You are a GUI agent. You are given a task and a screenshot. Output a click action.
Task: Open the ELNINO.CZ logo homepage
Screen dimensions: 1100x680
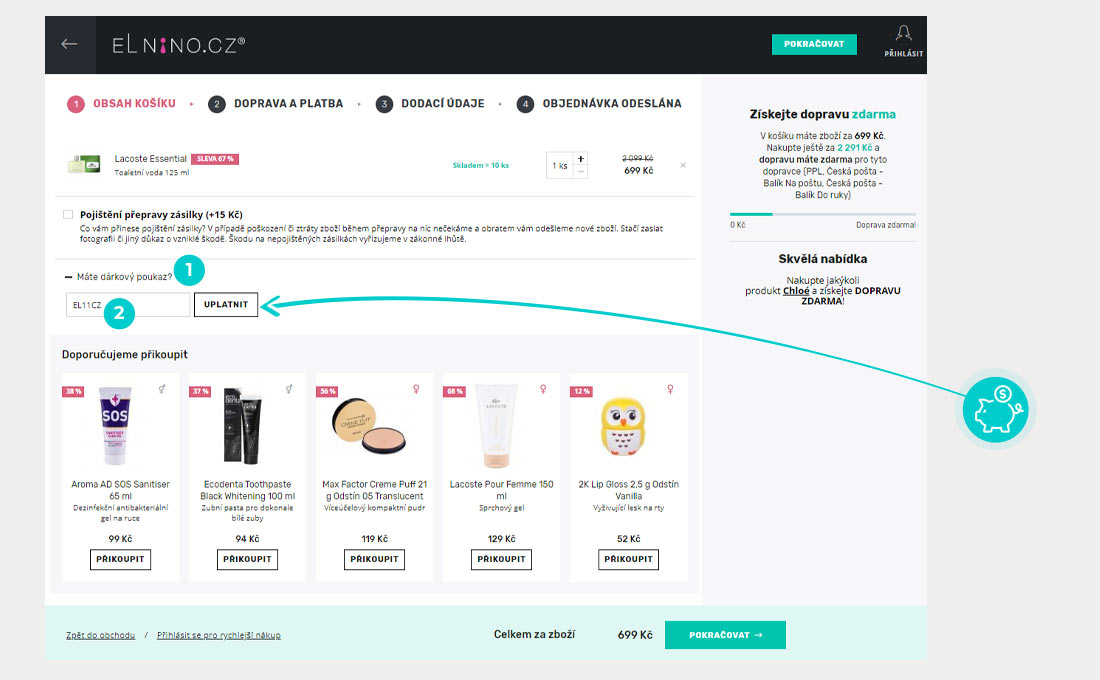[178, 45]
